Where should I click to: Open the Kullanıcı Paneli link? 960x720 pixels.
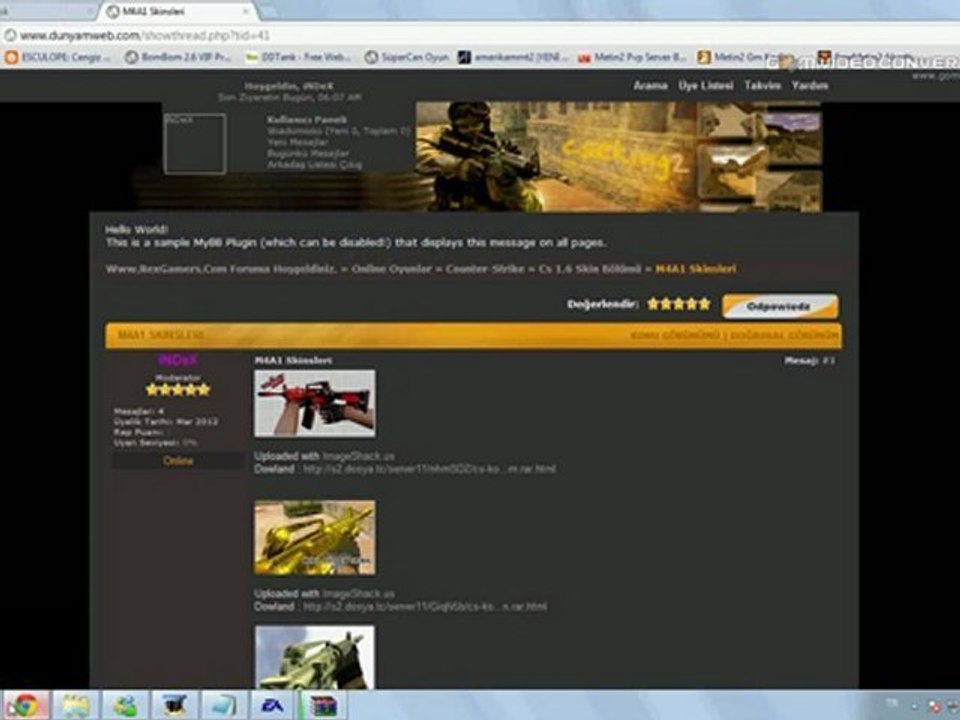coord(307,119)
